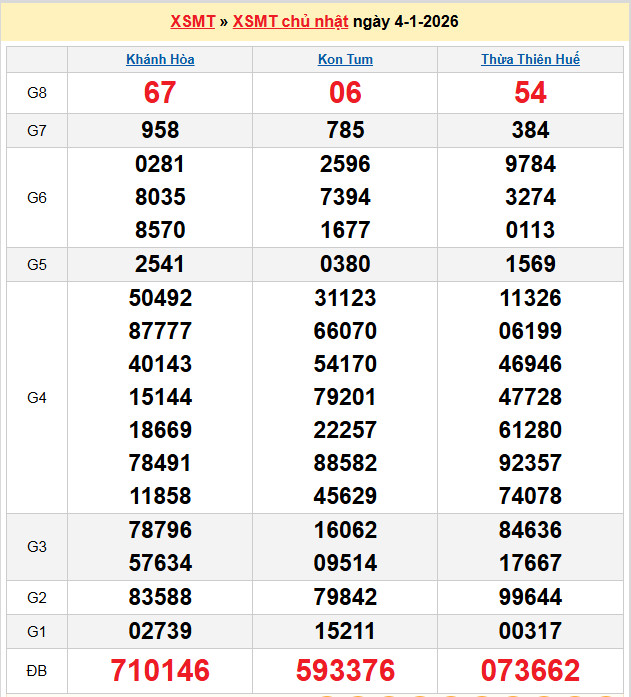Click the Kon Tum special prize 593376
The image size is (631, 697).
(x=345, y=670)
